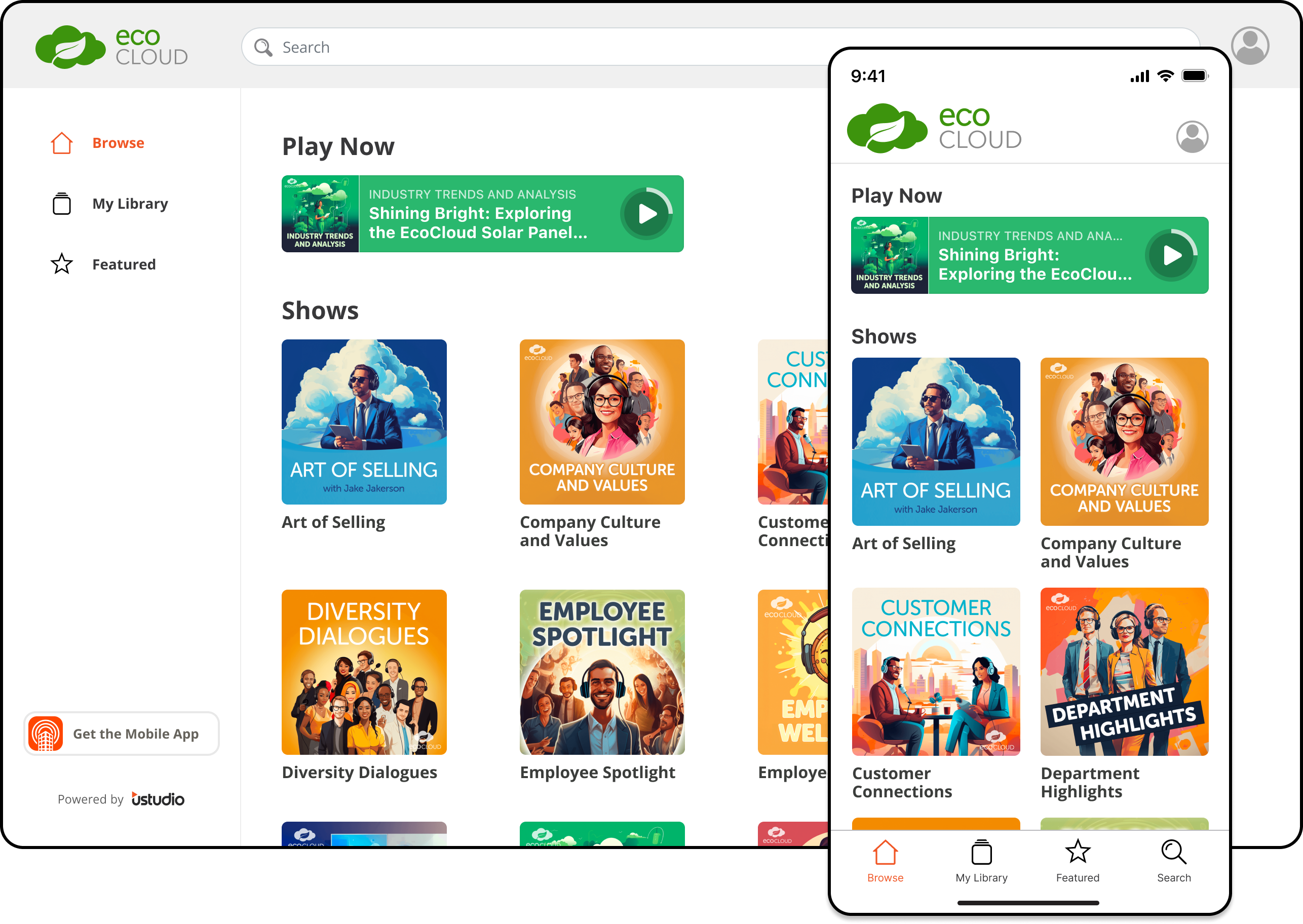Open Diversity Dialogues title link on desktop
Viewport: 1303px width, 924px height.
pos(360,772)
